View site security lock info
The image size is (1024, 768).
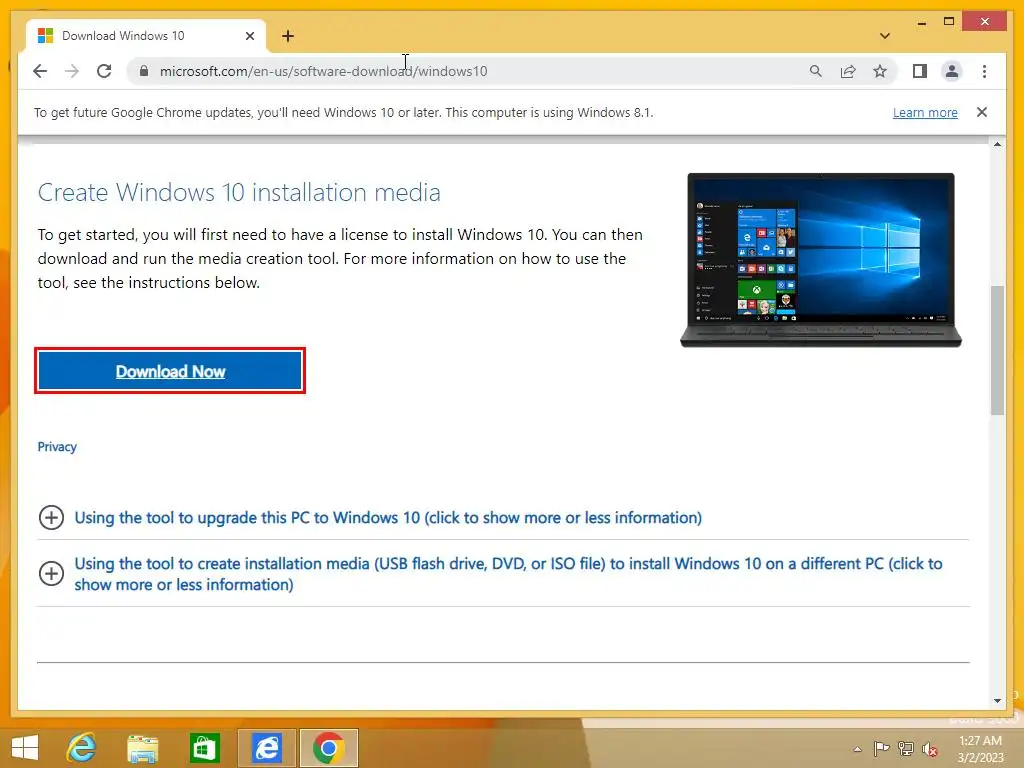[144, 71]
